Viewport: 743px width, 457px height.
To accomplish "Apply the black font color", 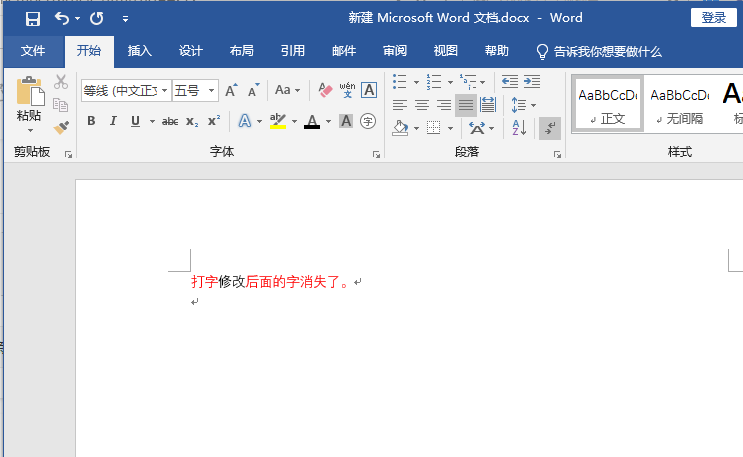I will click(x=312, y=121).
